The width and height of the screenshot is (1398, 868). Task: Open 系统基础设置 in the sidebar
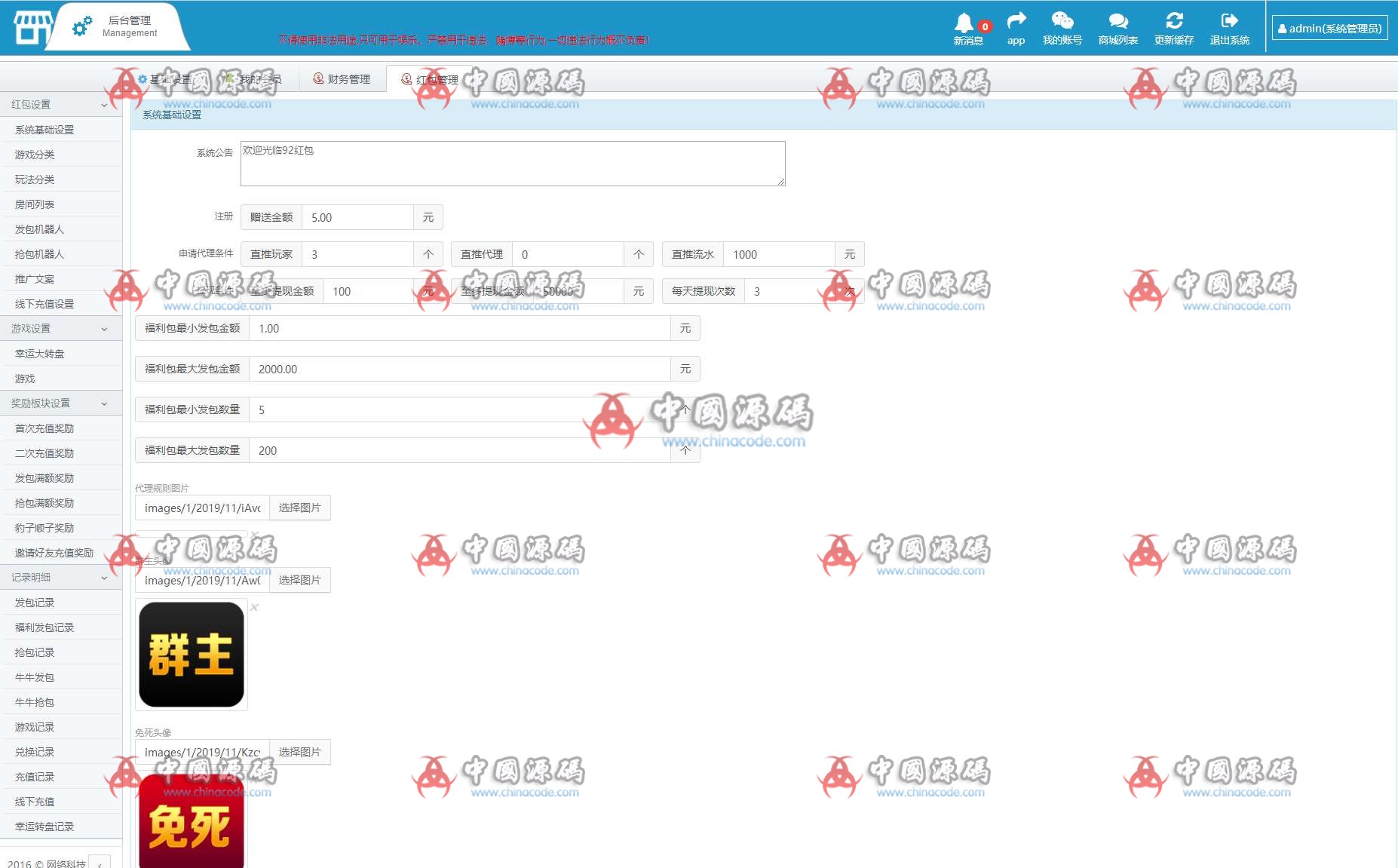pyautogui.click(x=61, y=130)
